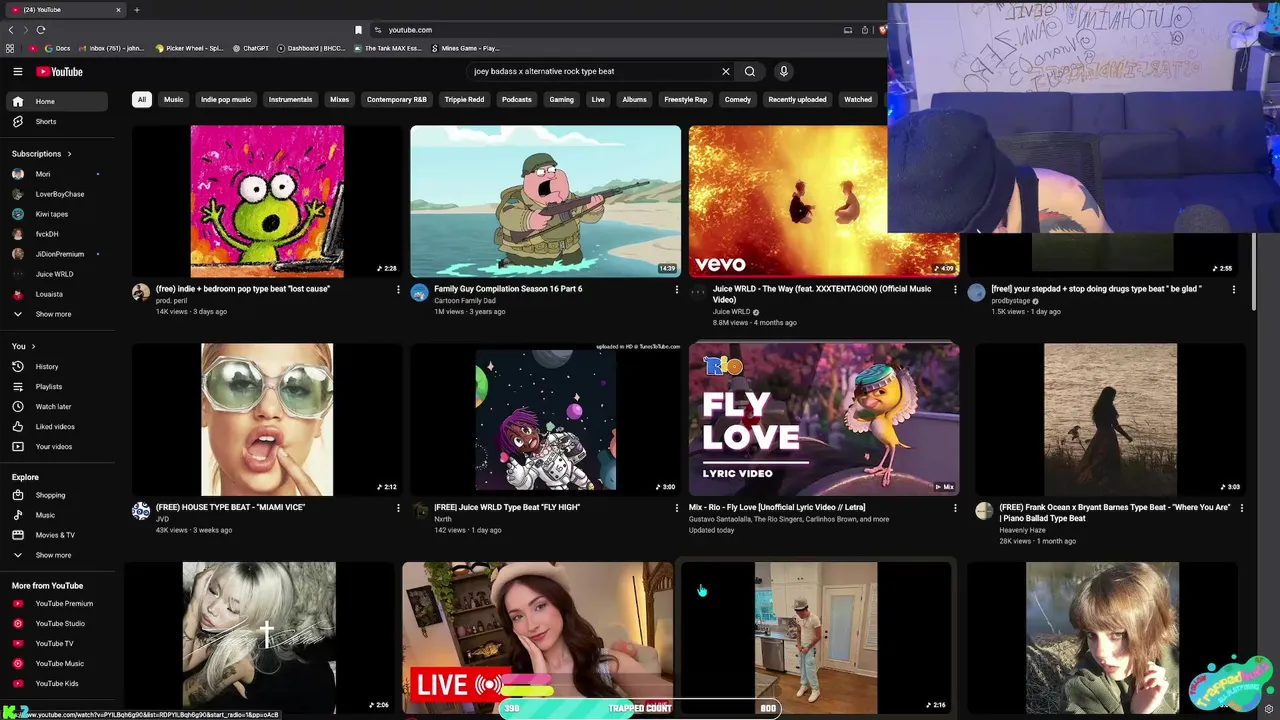The width and height of the screenshot is (1280, 720).
Task: Open YouTube Kids in the sidebar
Action: [56, 683]
